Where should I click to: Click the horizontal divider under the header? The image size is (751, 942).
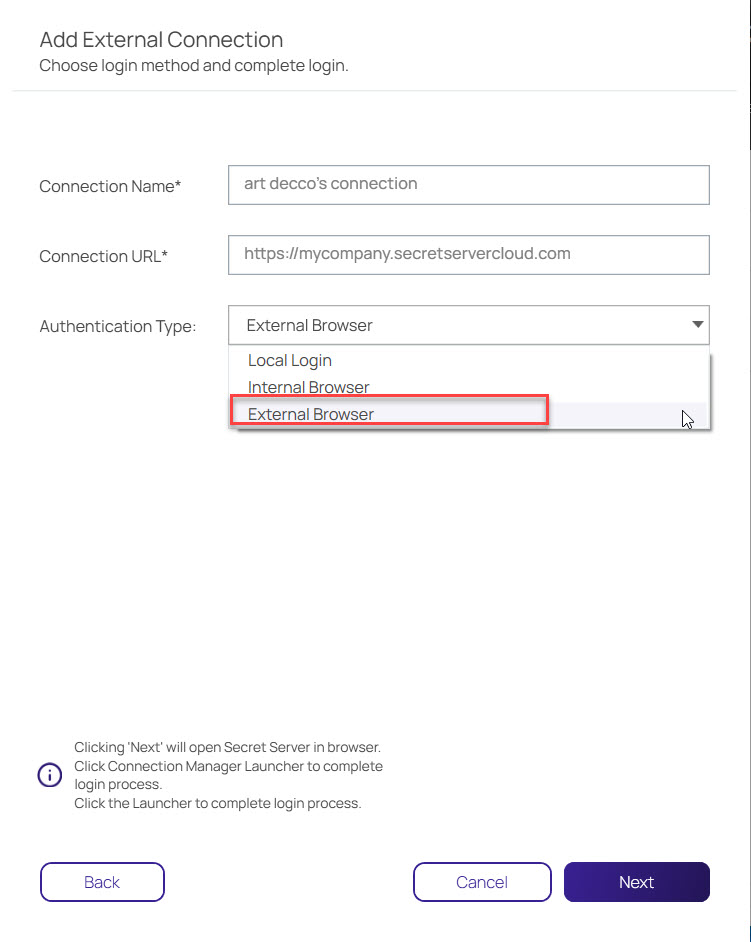point(375,91)
